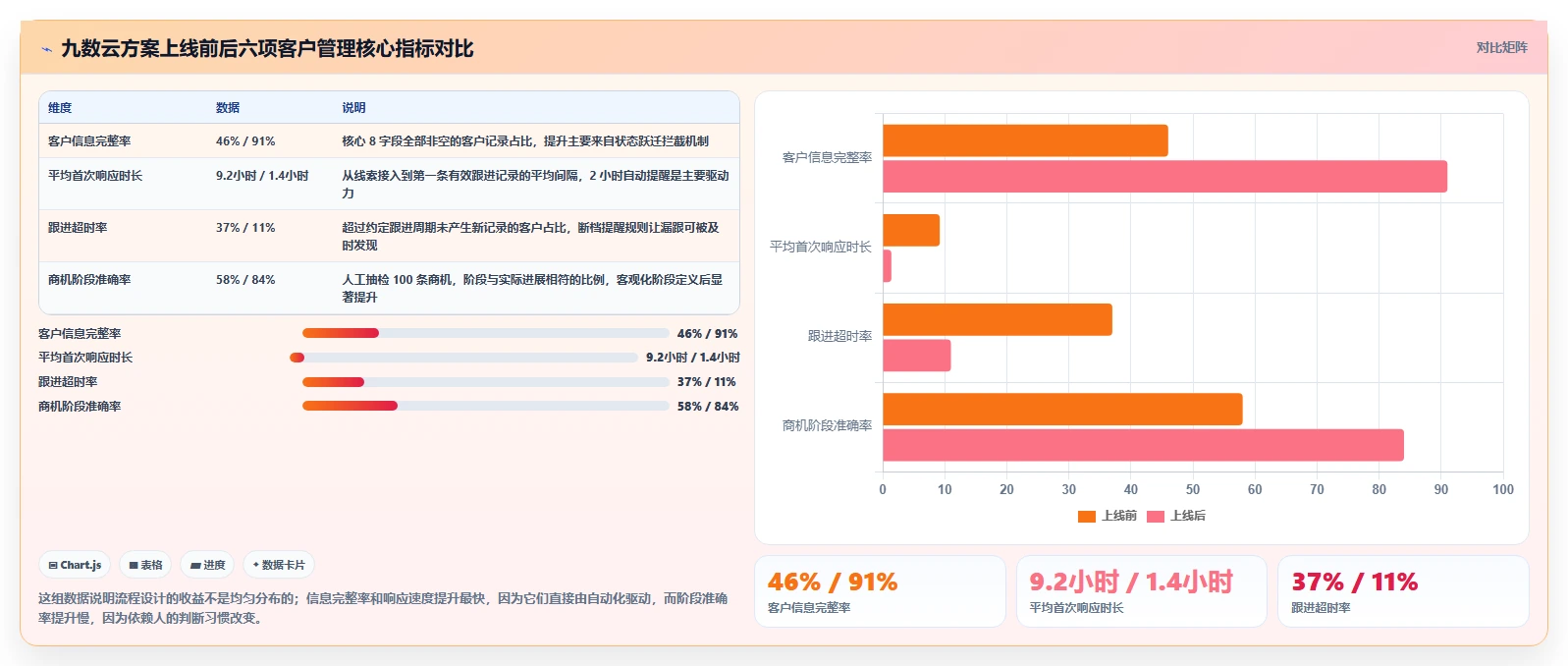The image size is (1568, 666).
Task: Open the 37% / 11% 跟进超时率 data card
Action: [x=1403, y=591]
